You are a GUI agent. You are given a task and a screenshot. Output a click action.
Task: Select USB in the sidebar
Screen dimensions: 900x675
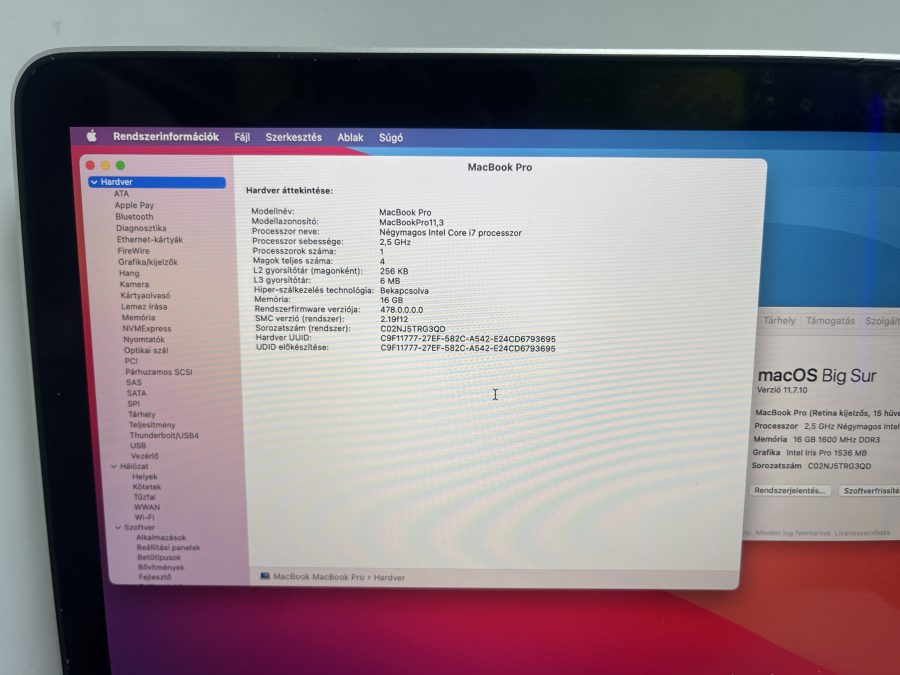(x=138, y=445)
